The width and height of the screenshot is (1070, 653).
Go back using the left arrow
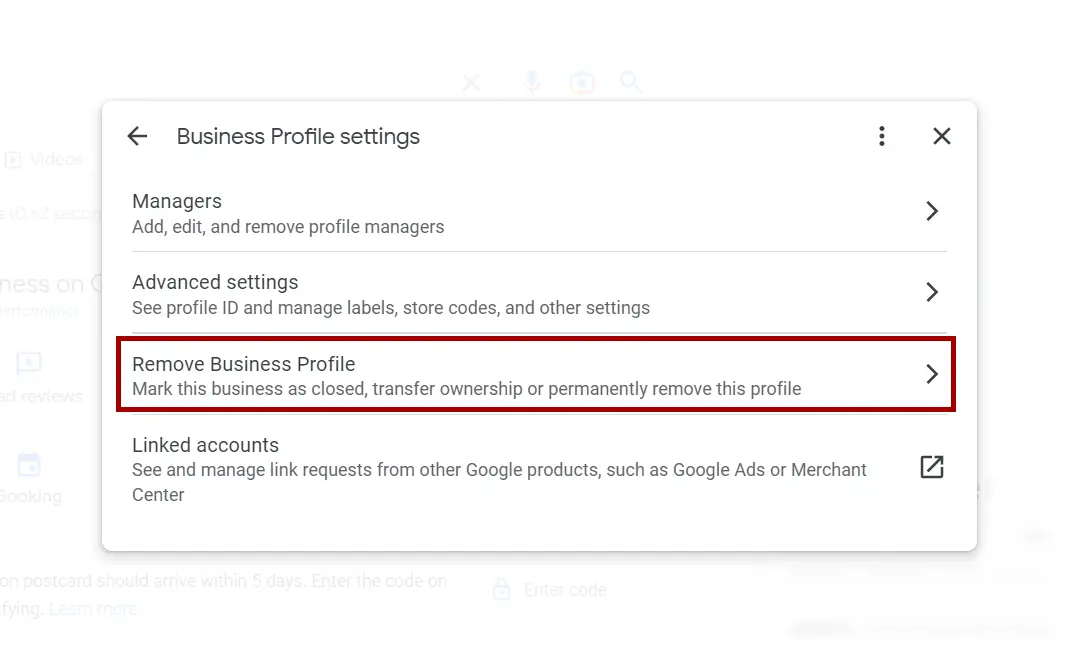coord(137,136)
